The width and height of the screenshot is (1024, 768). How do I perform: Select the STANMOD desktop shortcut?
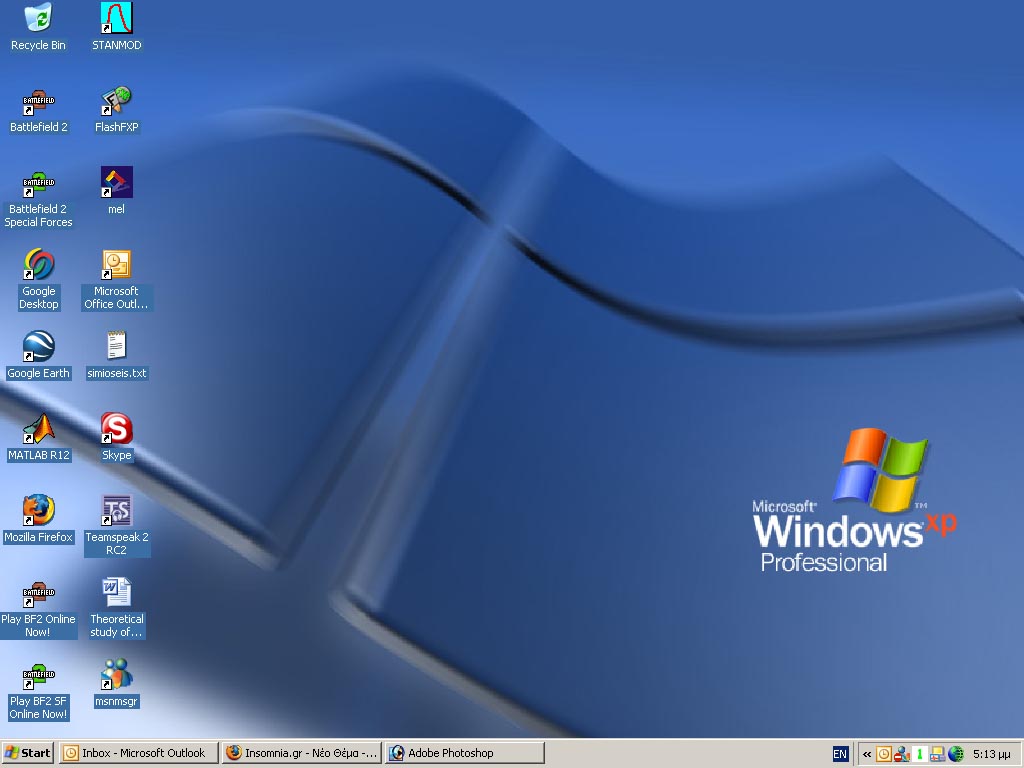pos(117,18)
